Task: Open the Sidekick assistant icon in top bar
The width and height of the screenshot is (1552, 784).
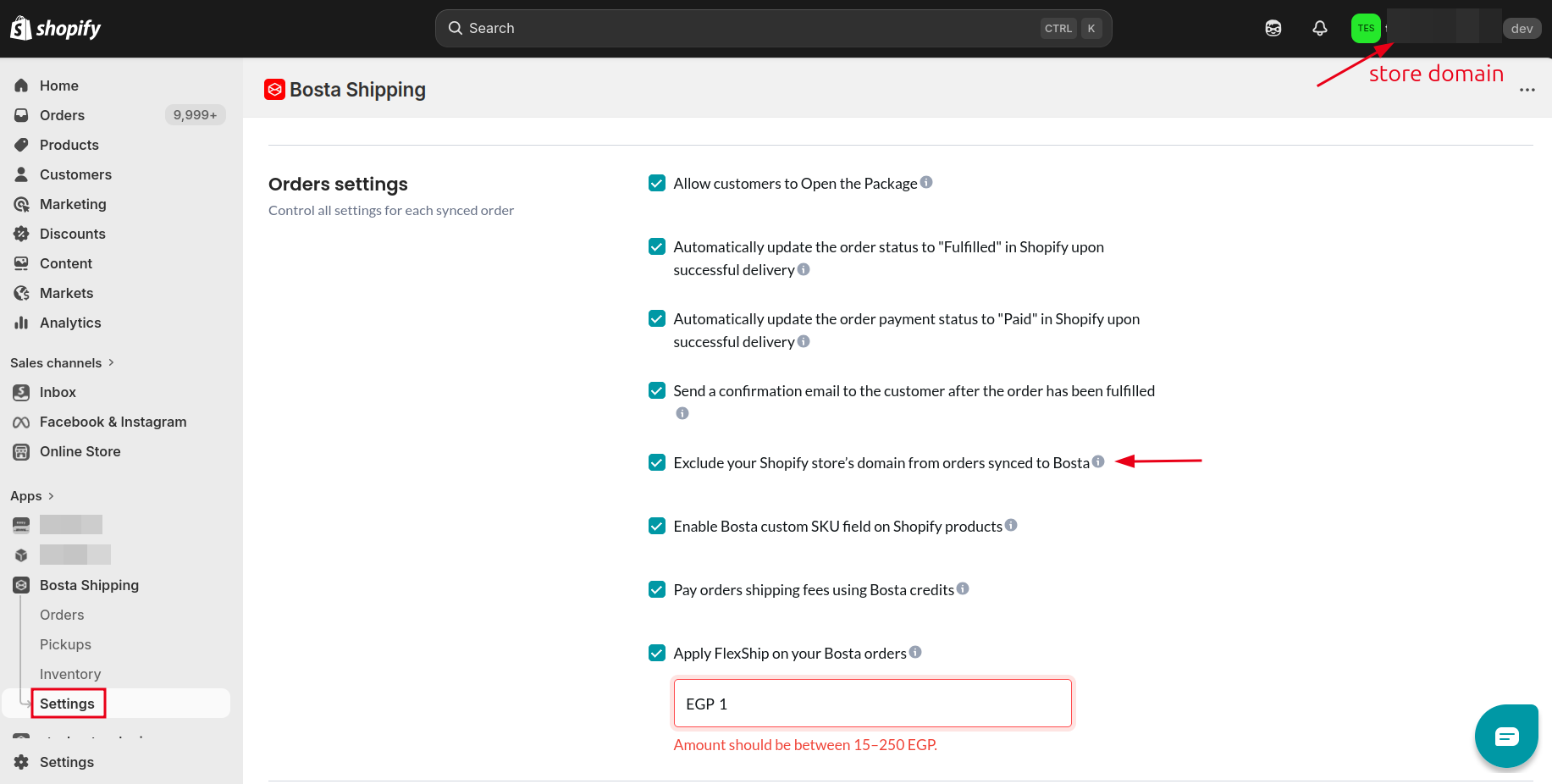Action: (1273, 28)
